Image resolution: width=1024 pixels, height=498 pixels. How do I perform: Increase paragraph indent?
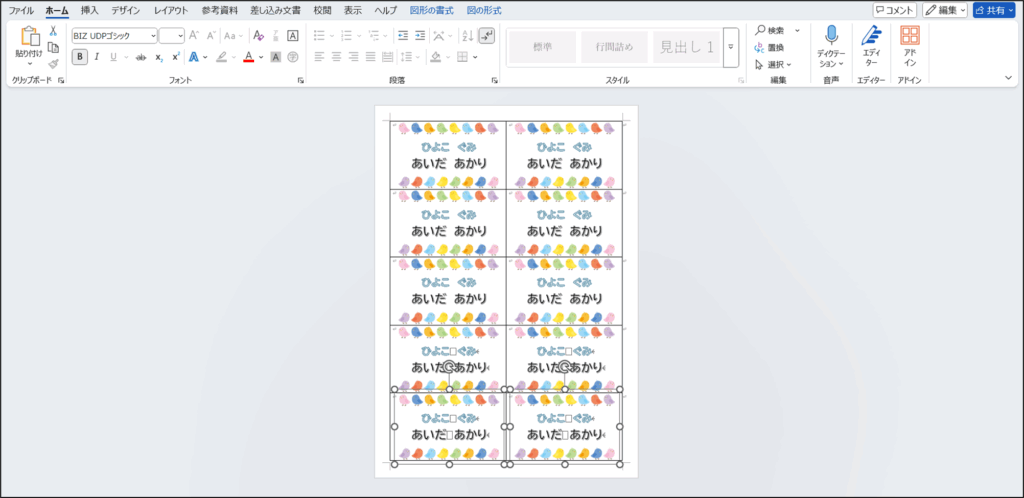tap(420, 36)
